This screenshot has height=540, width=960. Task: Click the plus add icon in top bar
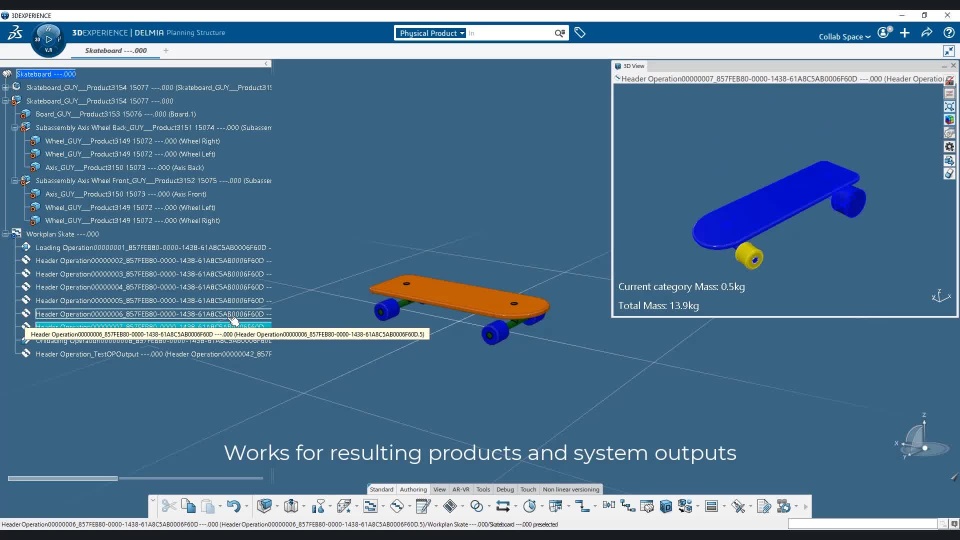(x=905, y=33)
